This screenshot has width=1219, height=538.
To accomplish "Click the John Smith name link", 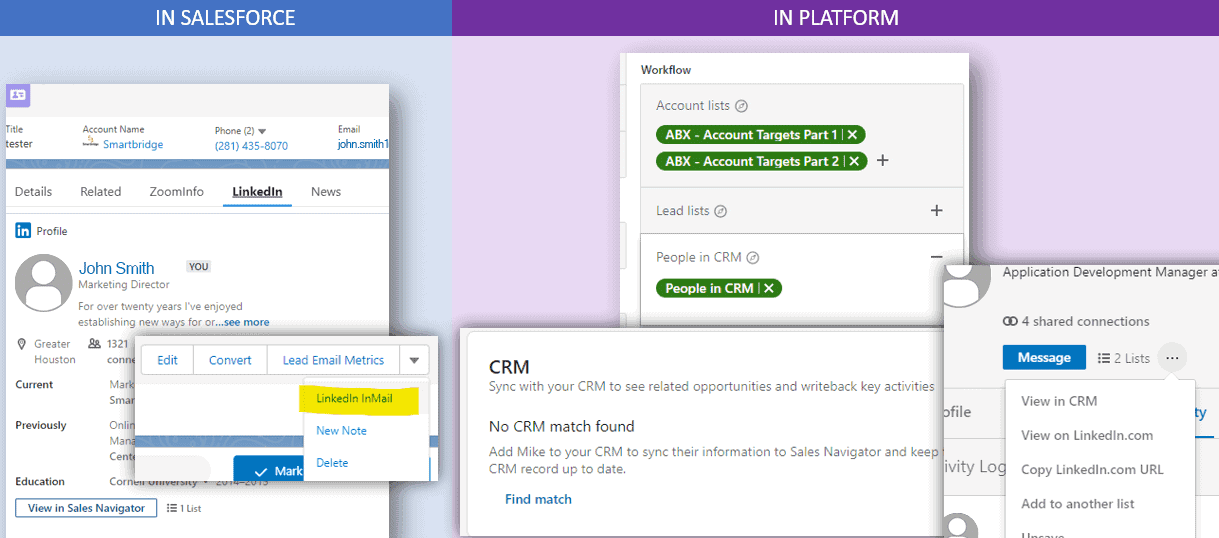I will [116, 268].
